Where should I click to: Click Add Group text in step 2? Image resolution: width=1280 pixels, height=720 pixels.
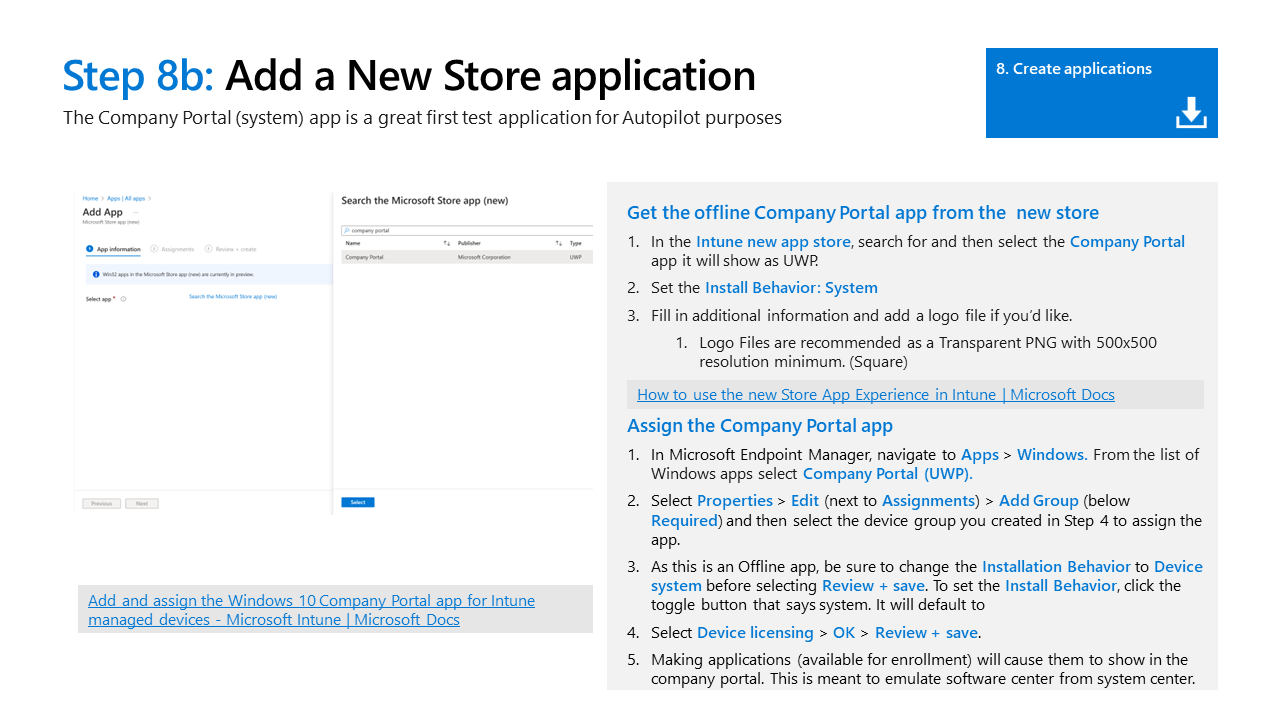coord(1039,500)
